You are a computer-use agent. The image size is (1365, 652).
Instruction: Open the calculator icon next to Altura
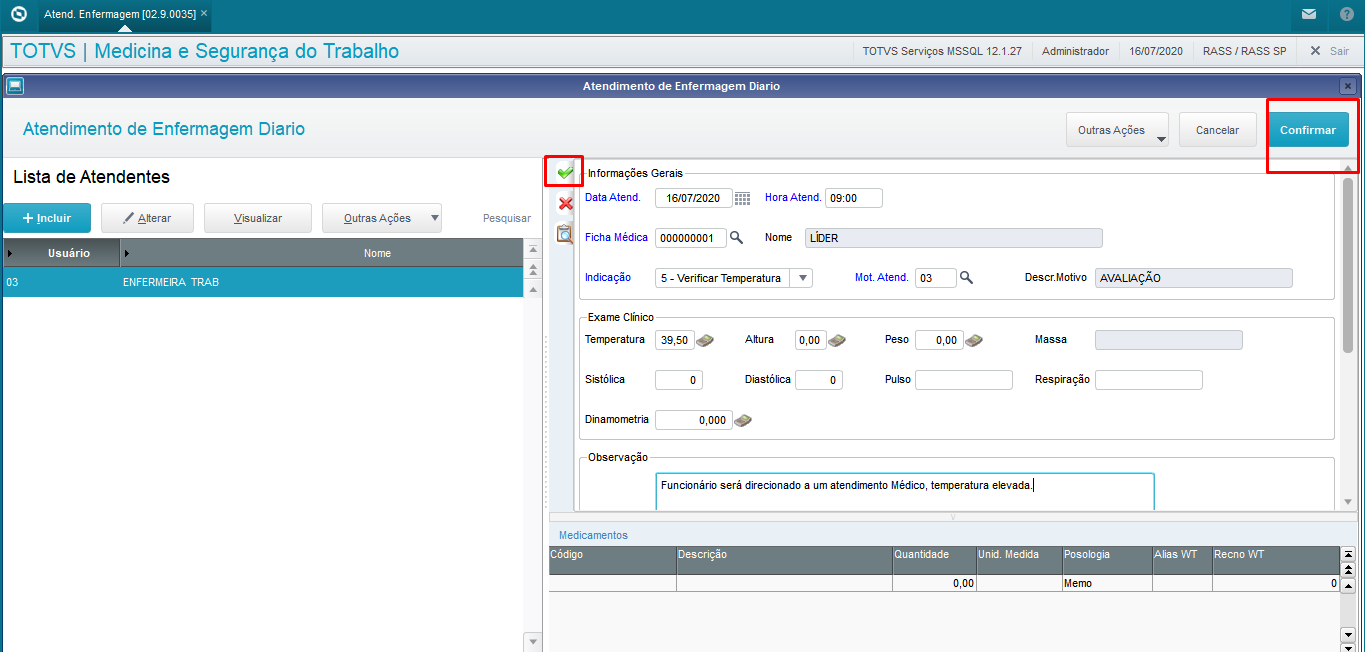[x=837, y=340]
